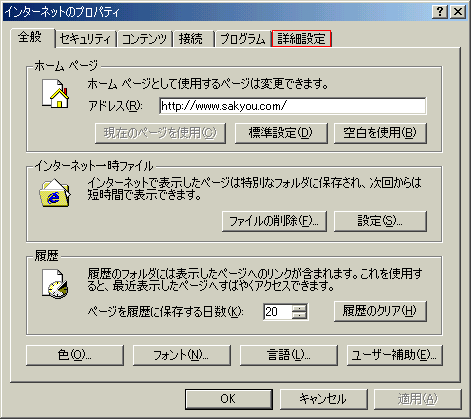Image resolution: width=471 pixels, height=419 pixels.
Task: Open ファイルの削除(F)... dialog
Action: tap(274, 221)
